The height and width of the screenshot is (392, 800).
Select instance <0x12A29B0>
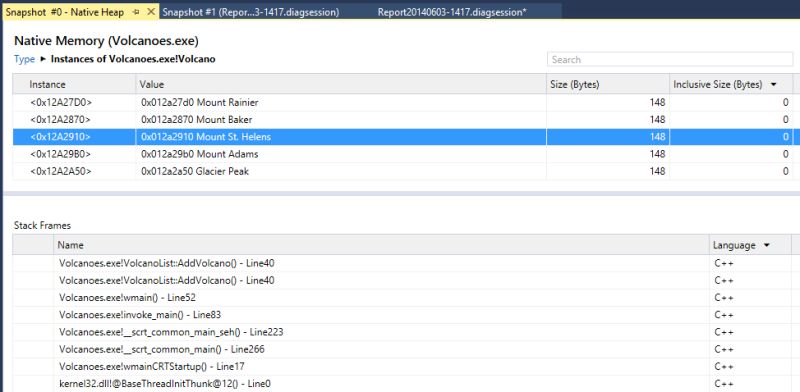pos(60,154)
